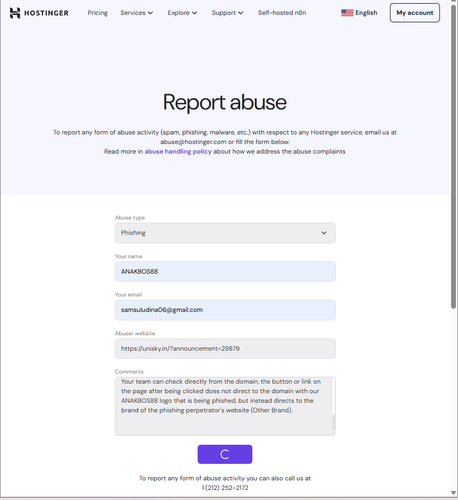458x500 pixels.
Task: Click the Services chevron arrow
Action: (x=150, y=13)
